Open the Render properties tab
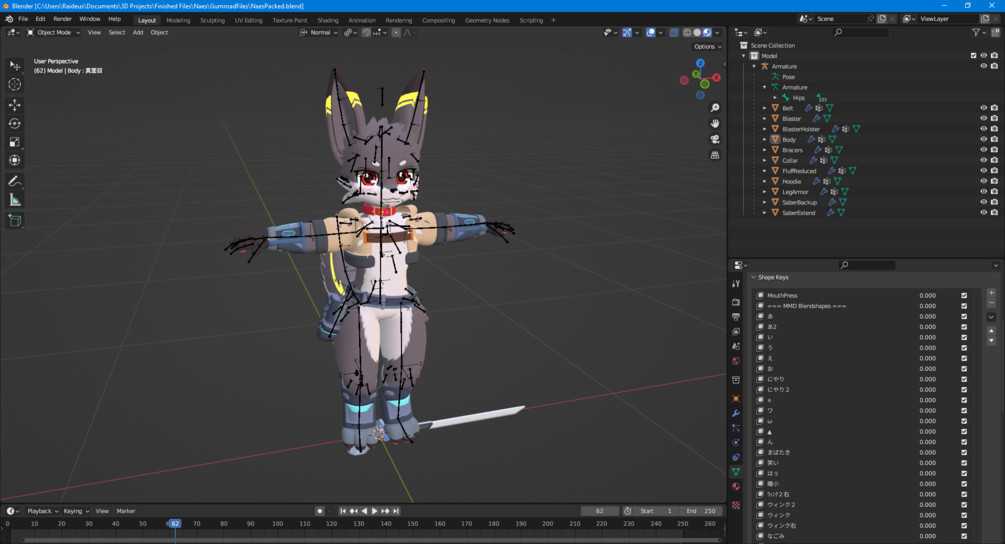1005x544 pixels. [736, 302]
